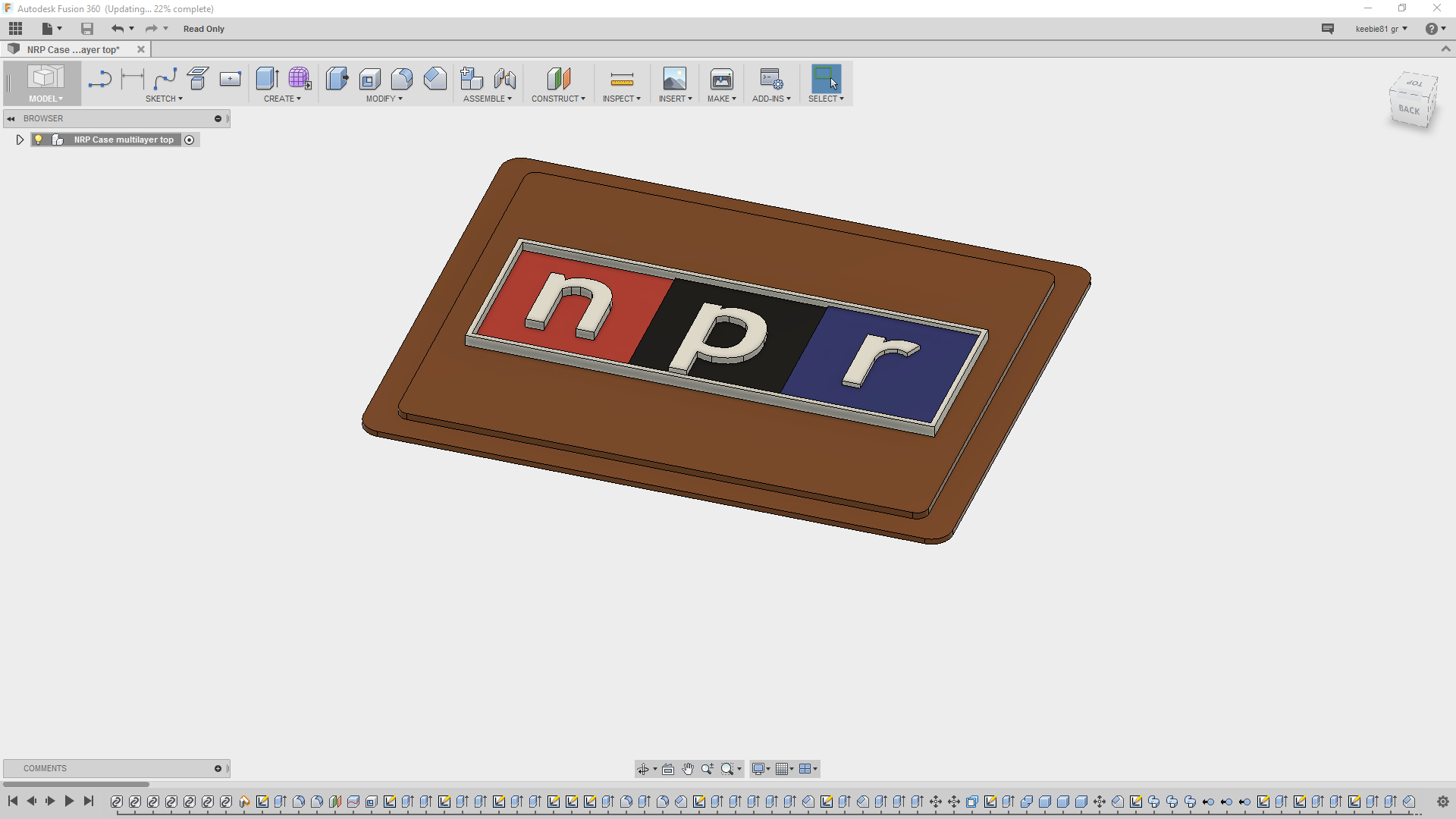Image resolution: width=1456 pixels, height=819 pixels.
Task: Click the Joint tool icon
Action: [x=504, y=78]
